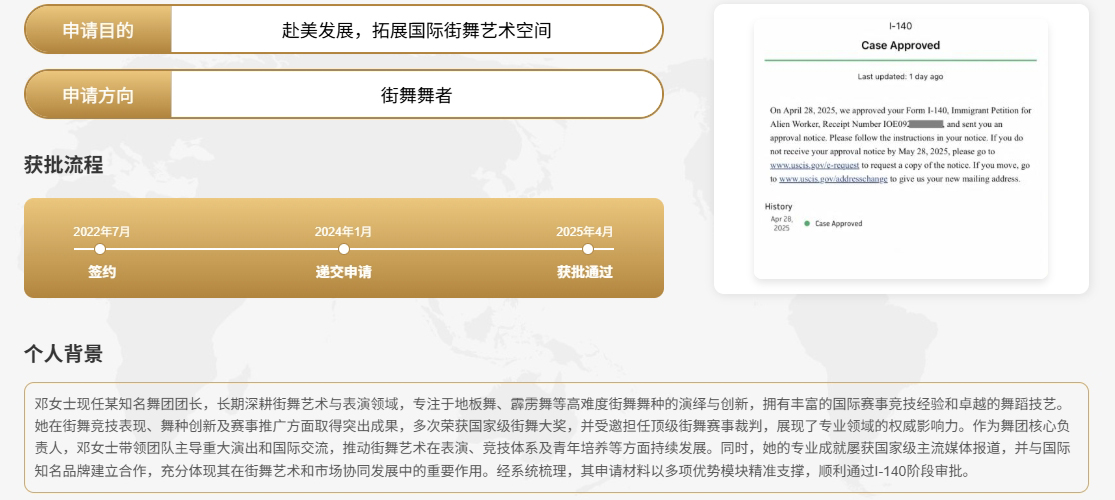Click the 邓女士 background paragraph box
The height and width of the screenshot is (500, 1115).
[x=556, y=437]
